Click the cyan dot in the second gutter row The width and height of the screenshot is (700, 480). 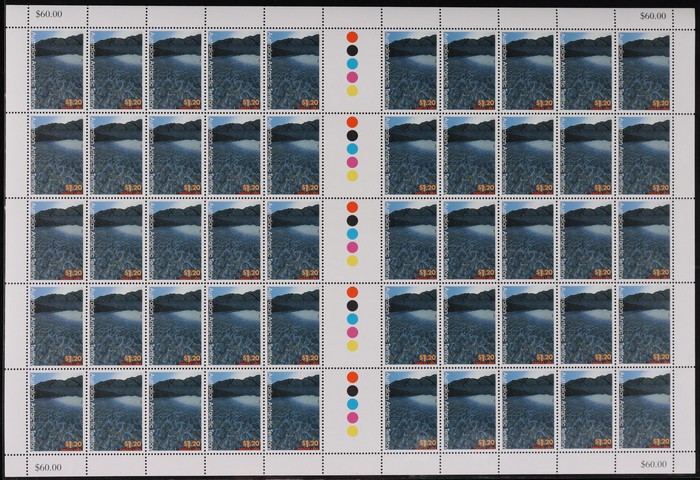(351, 148)
